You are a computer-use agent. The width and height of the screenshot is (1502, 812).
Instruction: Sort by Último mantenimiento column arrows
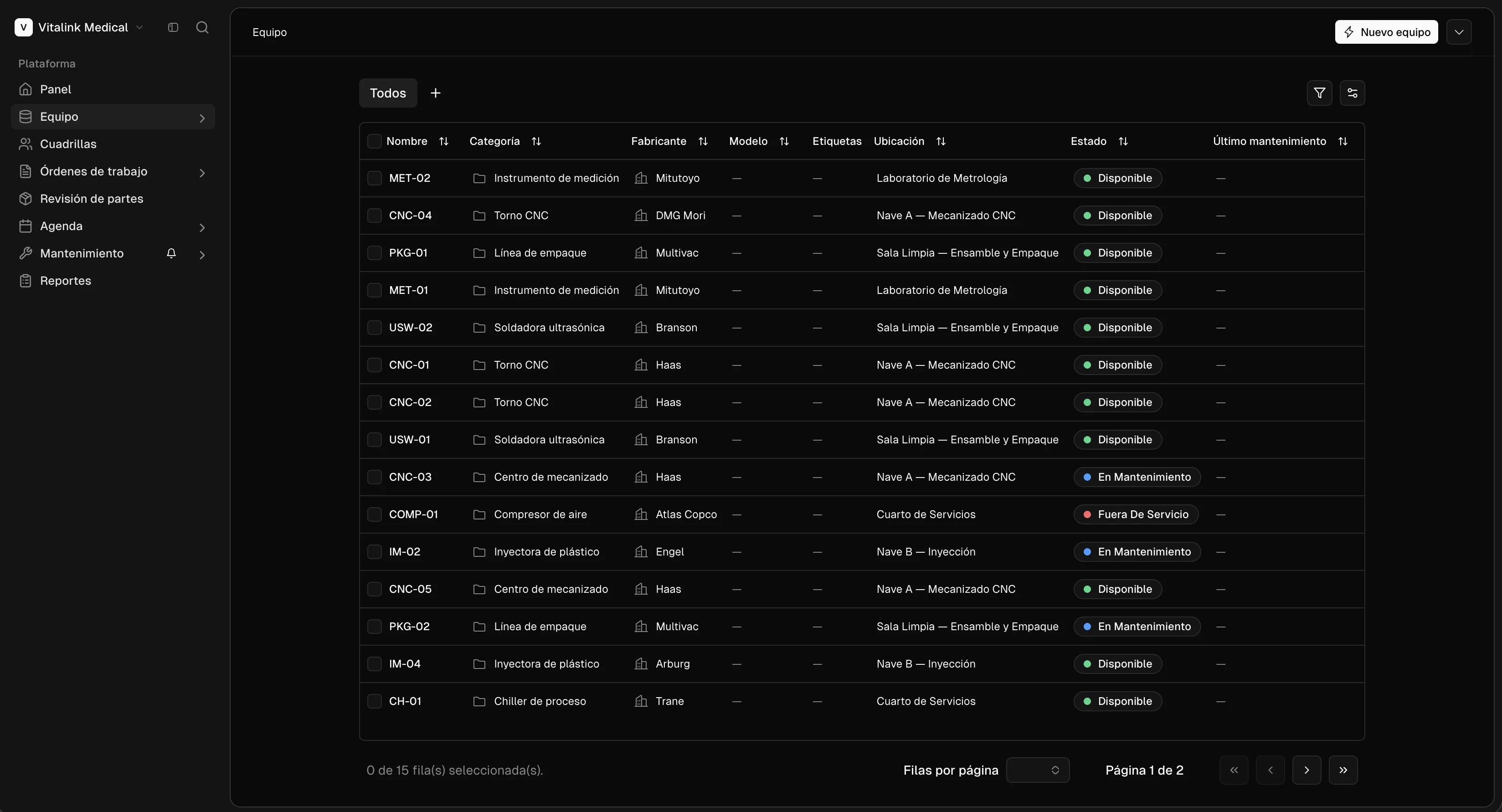(1343, 142)
